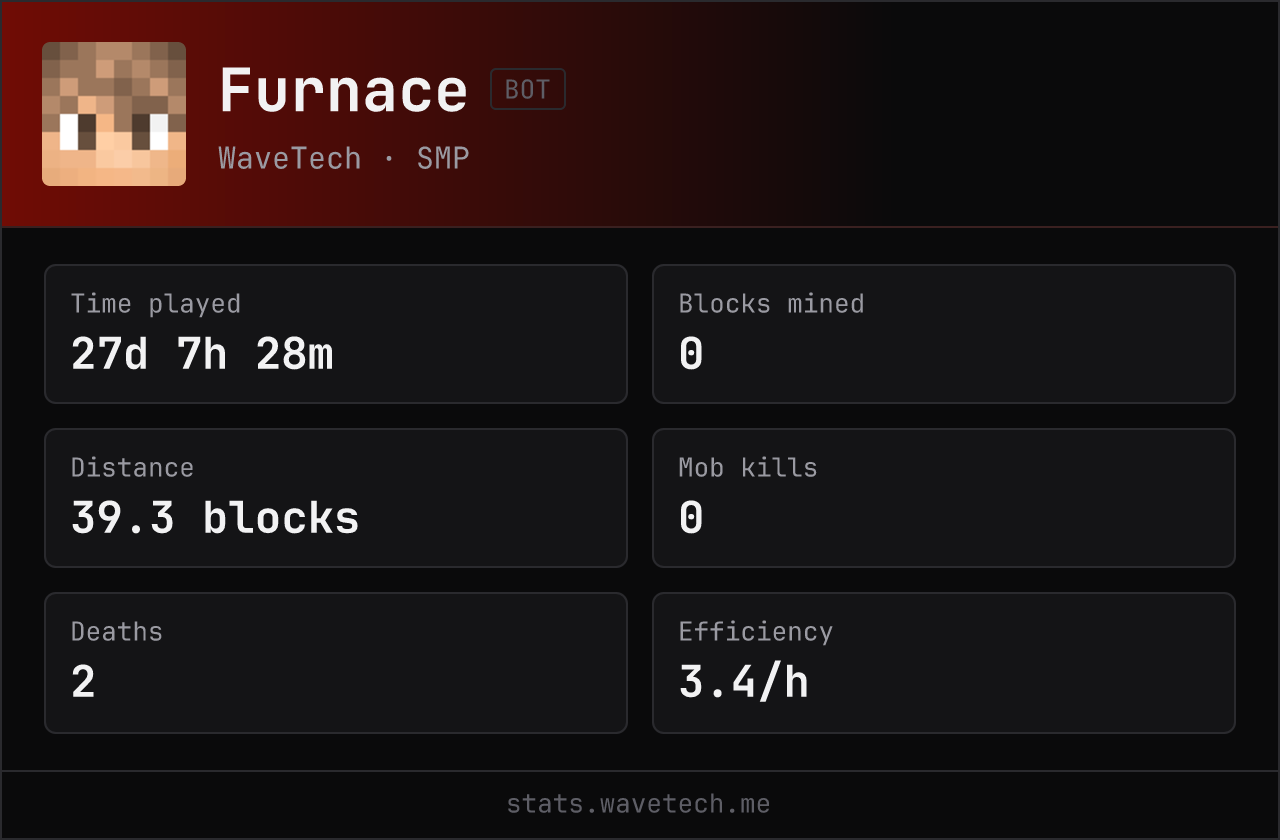This screenshot has width=1280, height=840.
Task: Select the Deaths label
Action: (117, 632)
